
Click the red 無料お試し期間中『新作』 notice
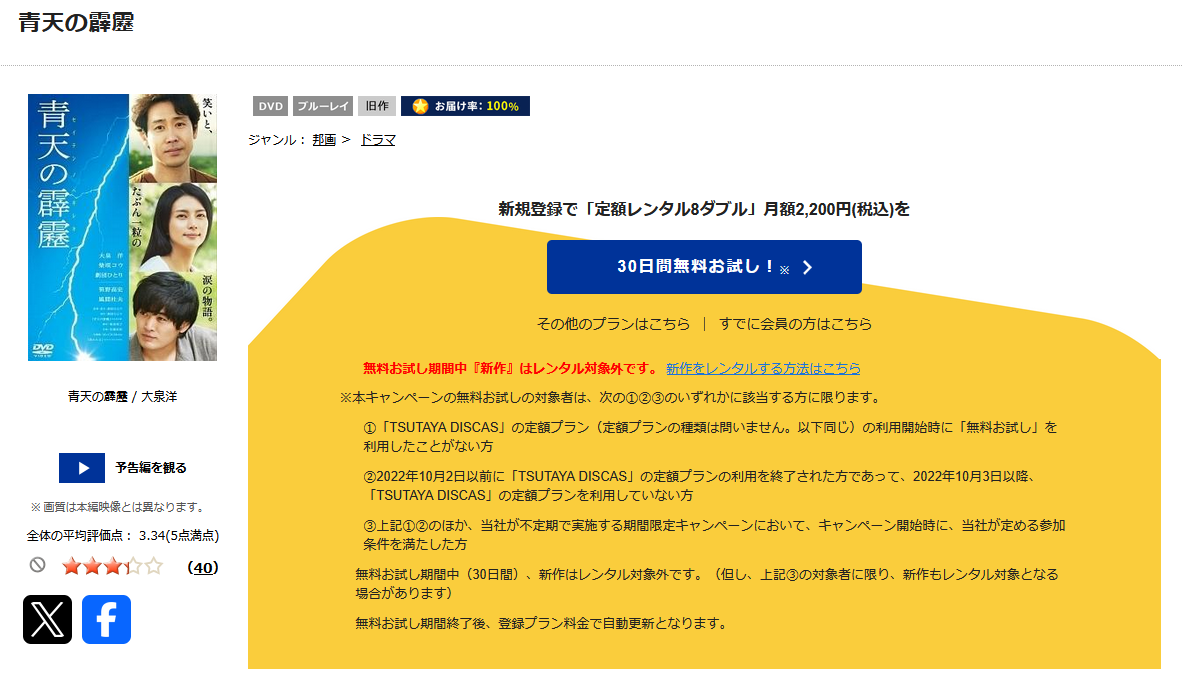[511, 368]
